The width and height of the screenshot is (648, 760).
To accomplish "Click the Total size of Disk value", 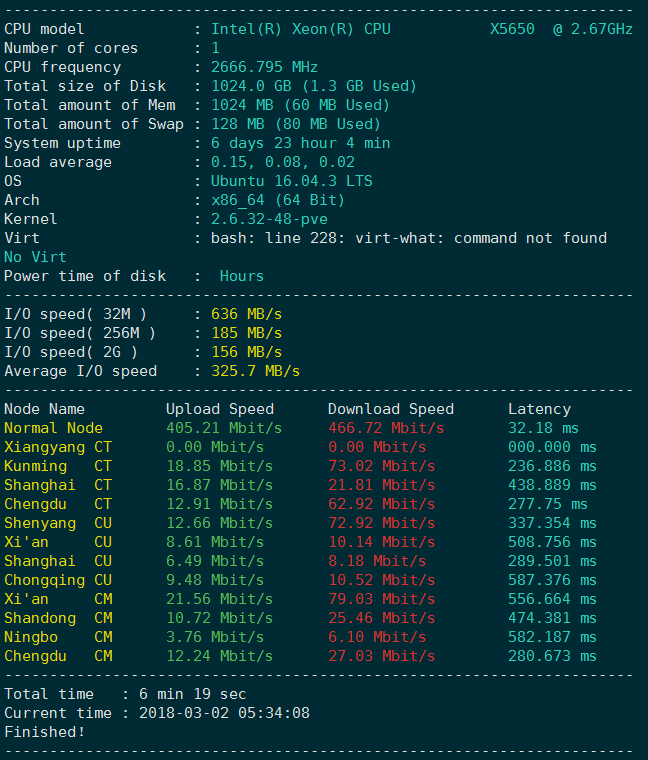I will click(x=313, y=86).
